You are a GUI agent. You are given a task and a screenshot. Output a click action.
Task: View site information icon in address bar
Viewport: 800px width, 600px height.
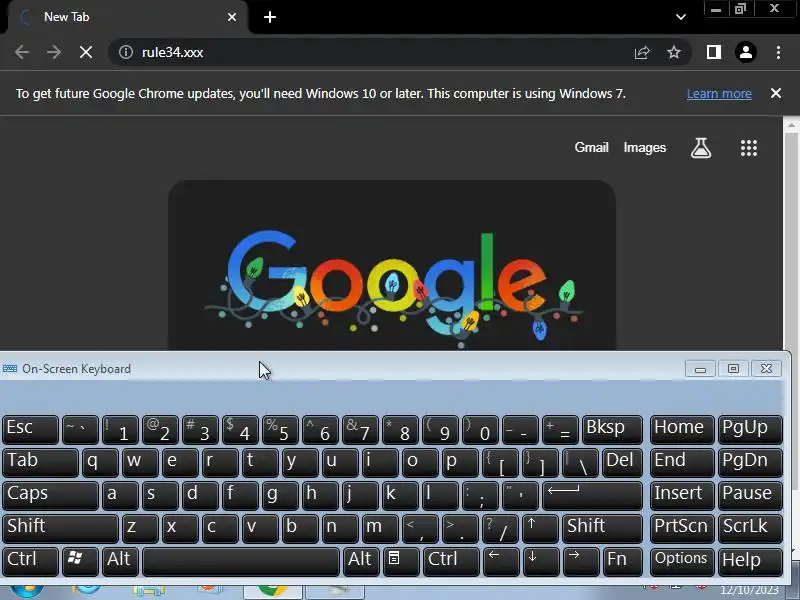click(x=126, y=52)
